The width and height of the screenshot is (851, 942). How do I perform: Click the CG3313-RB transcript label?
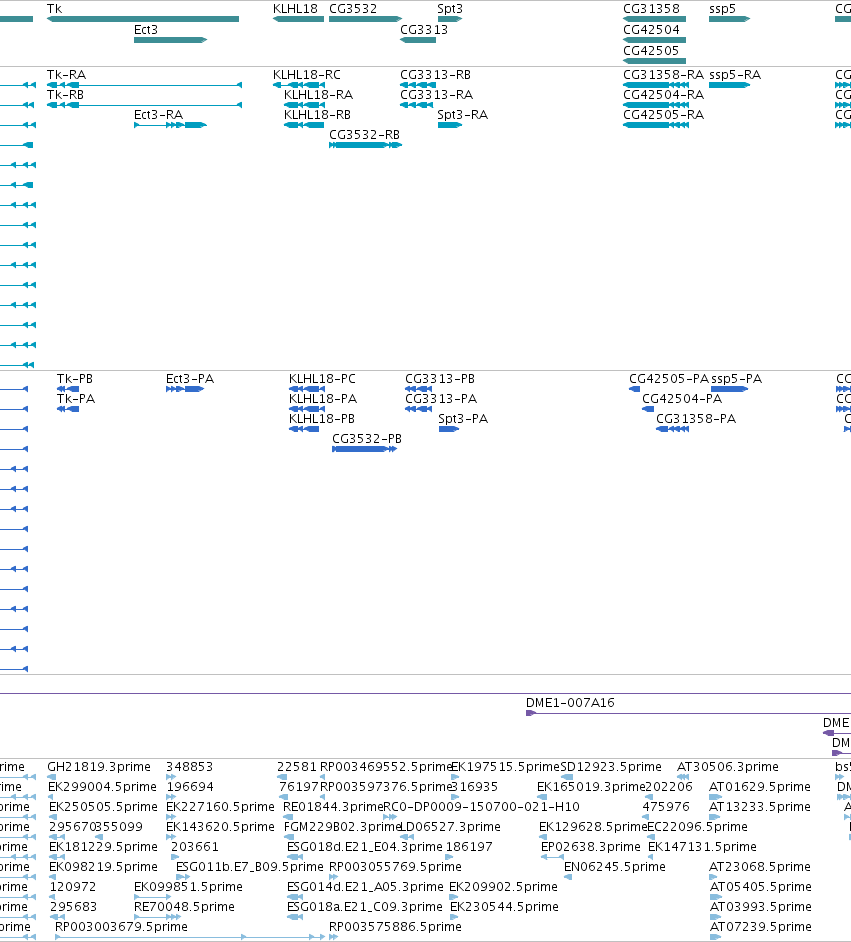coord(435,75)
